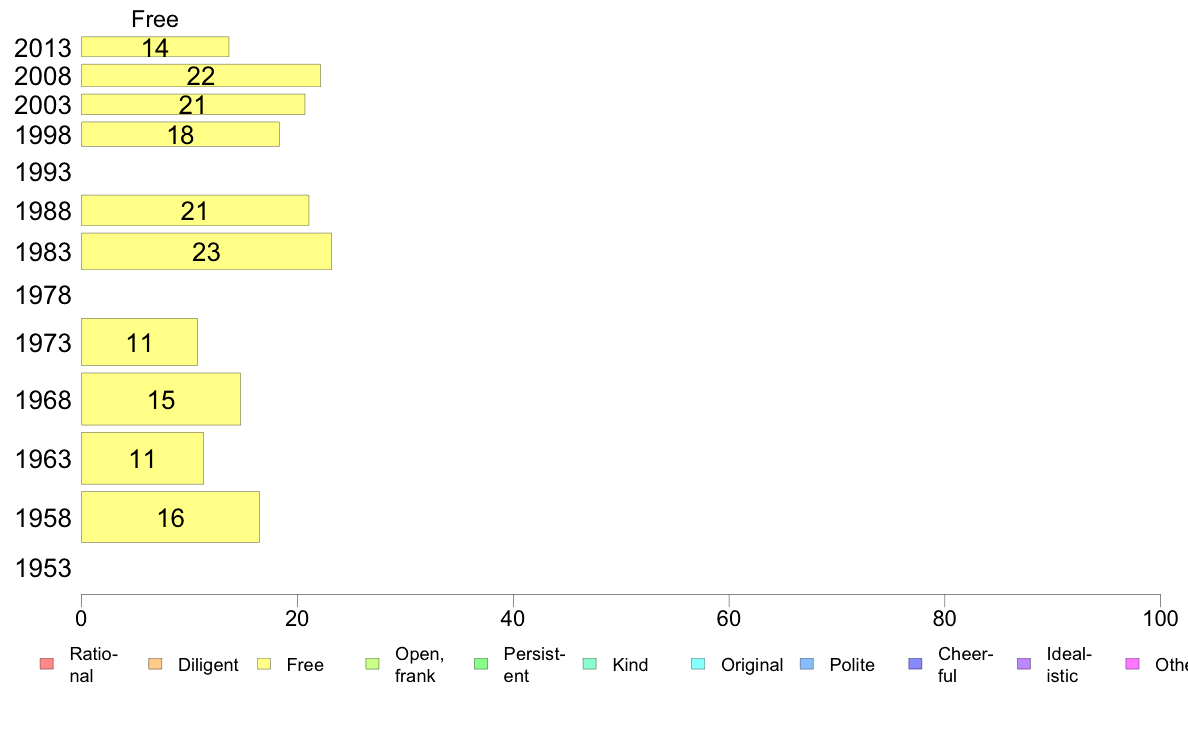
Task: Click the Diligent legend text label
Action: [x=208, y=665]
